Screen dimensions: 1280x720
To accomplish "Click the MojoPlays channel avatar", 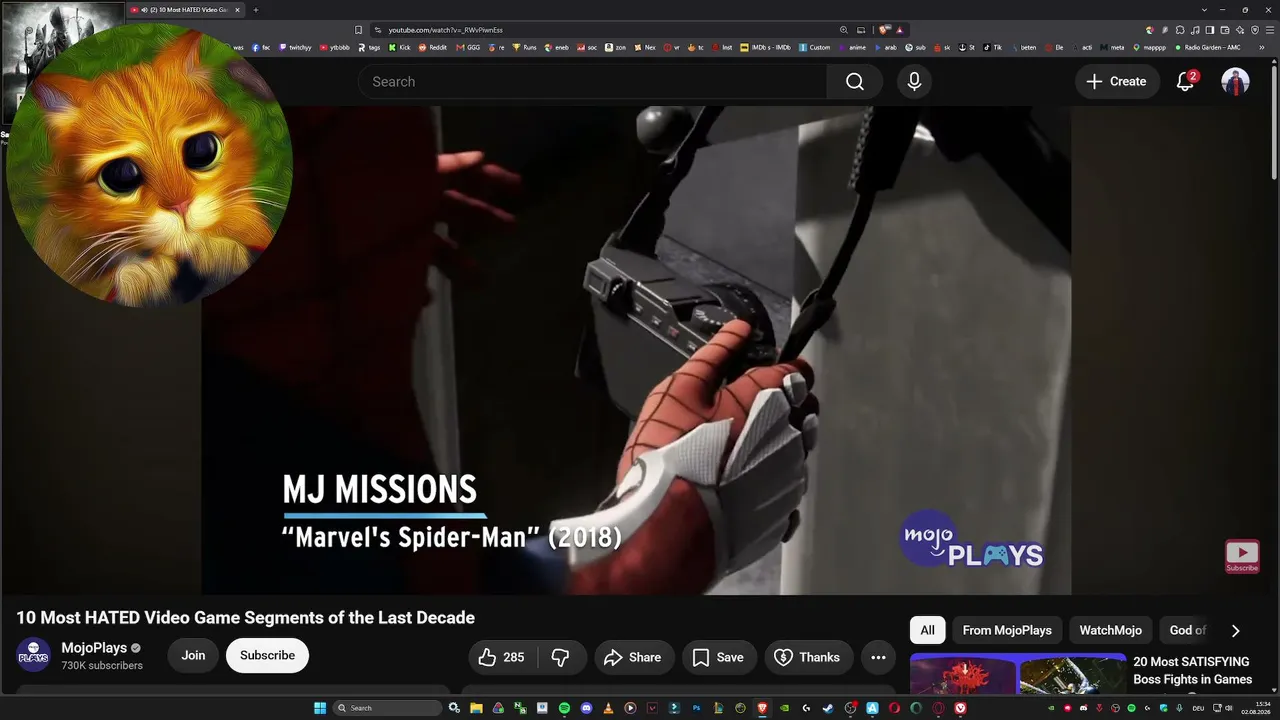I will pos(34,655).
